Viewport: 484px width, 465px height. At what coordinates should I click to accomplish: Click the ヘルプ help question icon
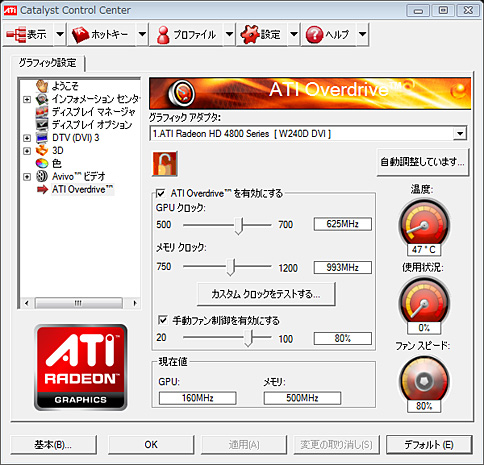click(x=314, y=34)
